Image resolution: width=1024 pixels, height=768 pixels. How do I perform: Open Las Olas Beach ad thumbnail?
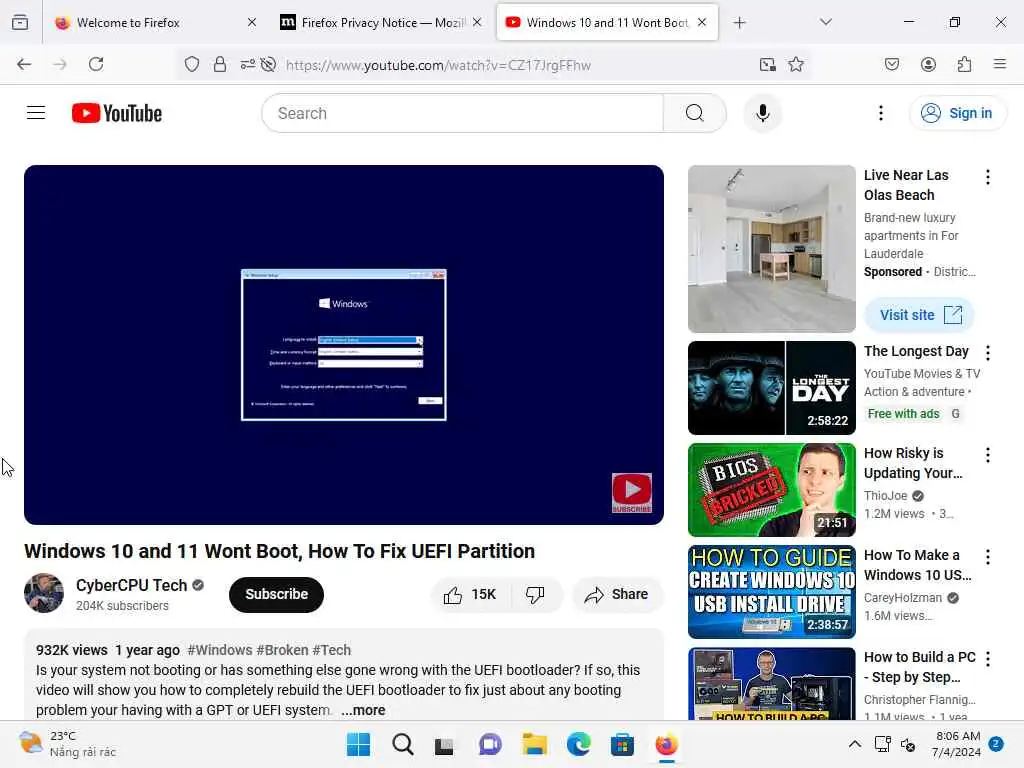(771, 248)
